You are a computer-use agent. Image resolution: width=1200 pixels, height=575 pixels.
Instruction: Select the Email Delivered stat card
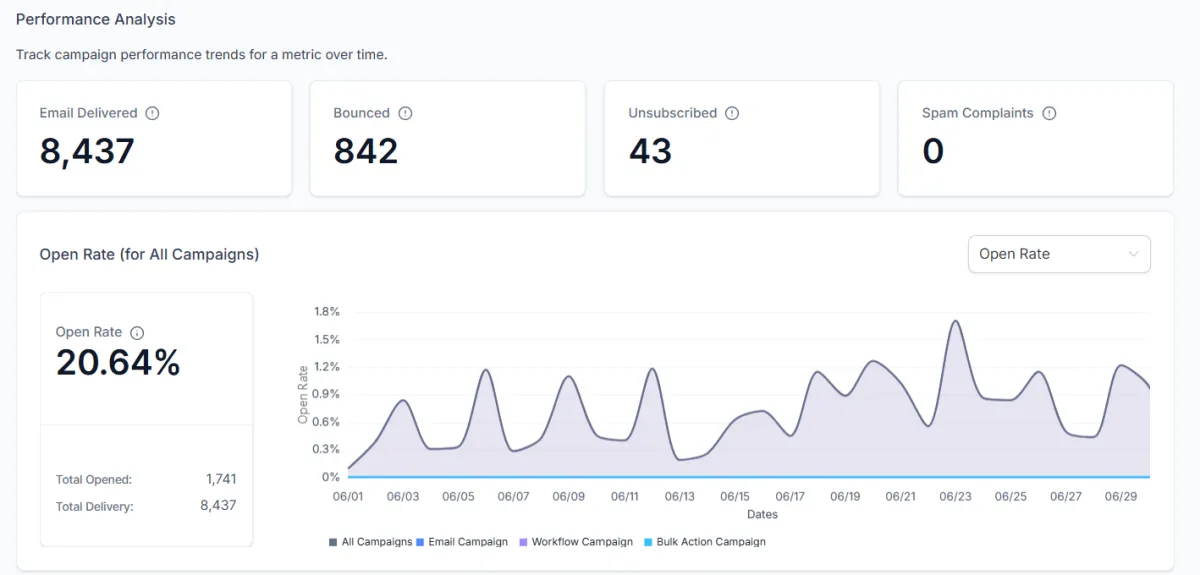154,138
